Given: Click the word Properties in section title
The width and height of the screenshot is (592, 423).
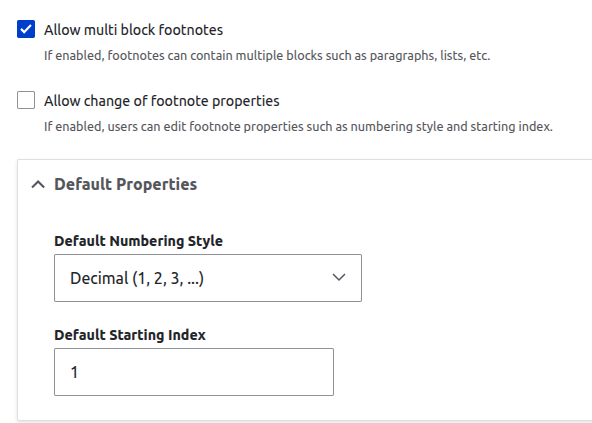Looking at the screenshot, I should click(157, 184).
